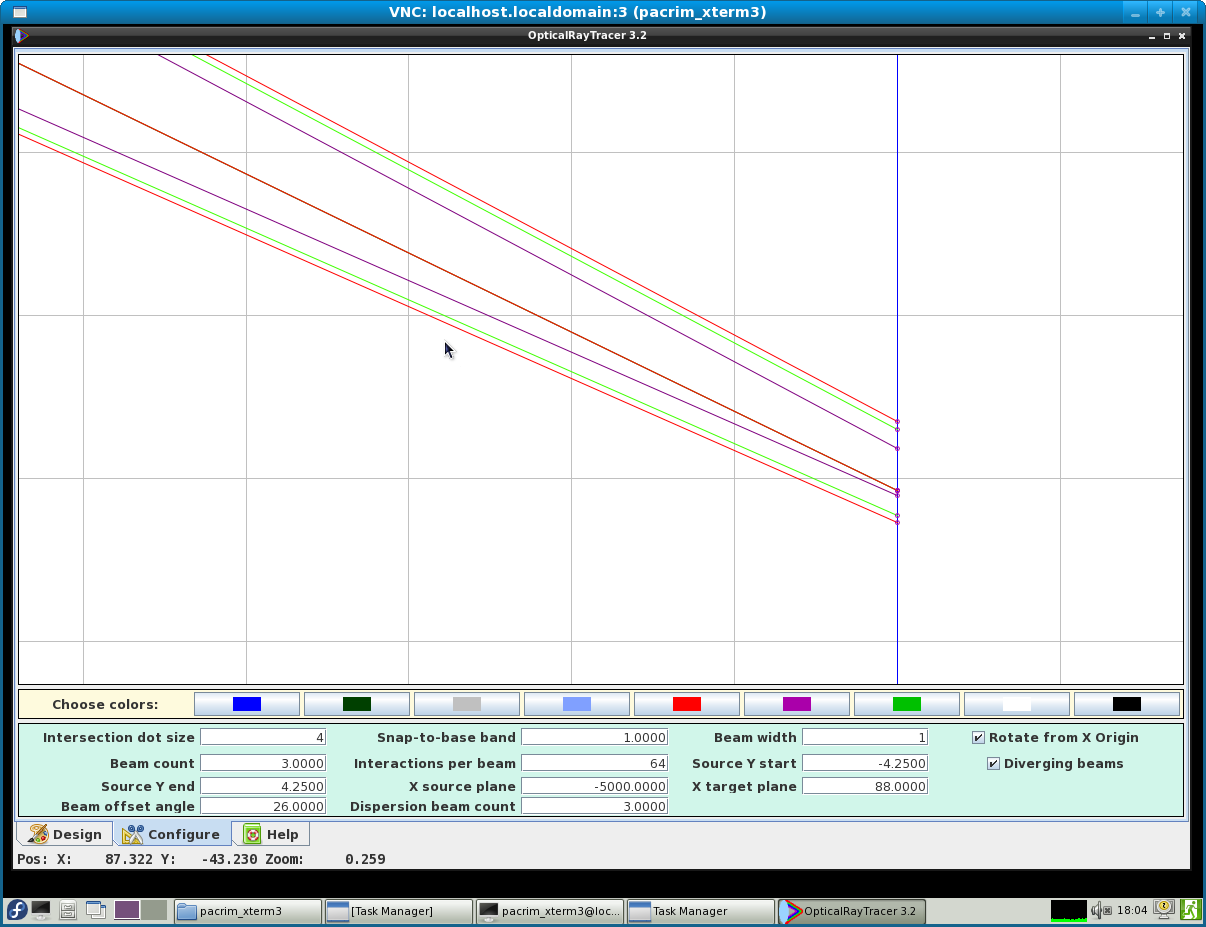The image size is (1206, 927).
Task: Toggle Rotate from X Origin checkbox
Action: coord(978,737)
